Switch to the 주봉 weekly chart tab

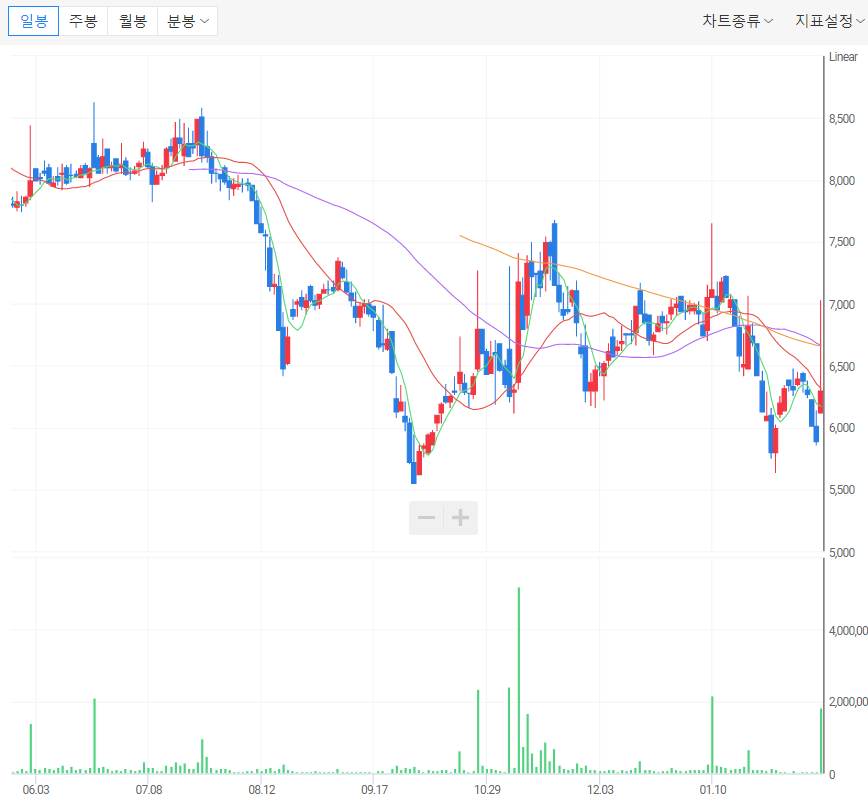(83, 21)
